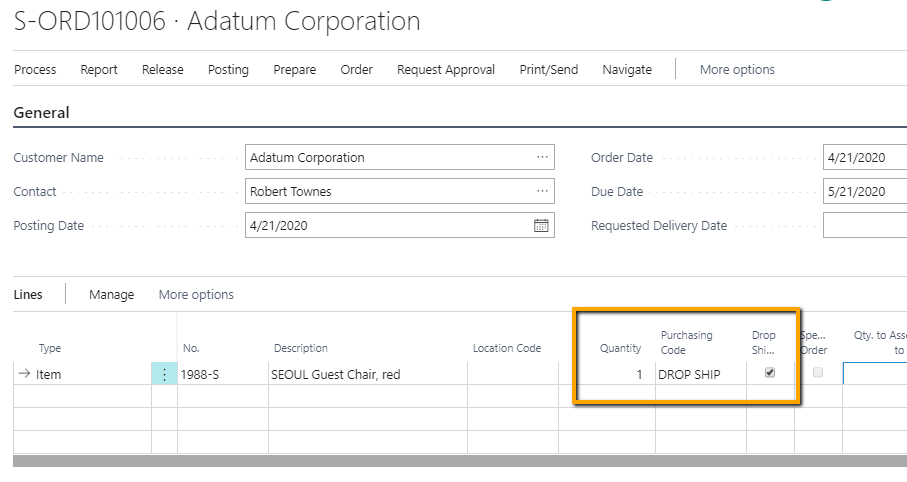Select the Location Code cell of item row
Screen dimensions: 907x482
pyautogui.click(x=513, y=374)
